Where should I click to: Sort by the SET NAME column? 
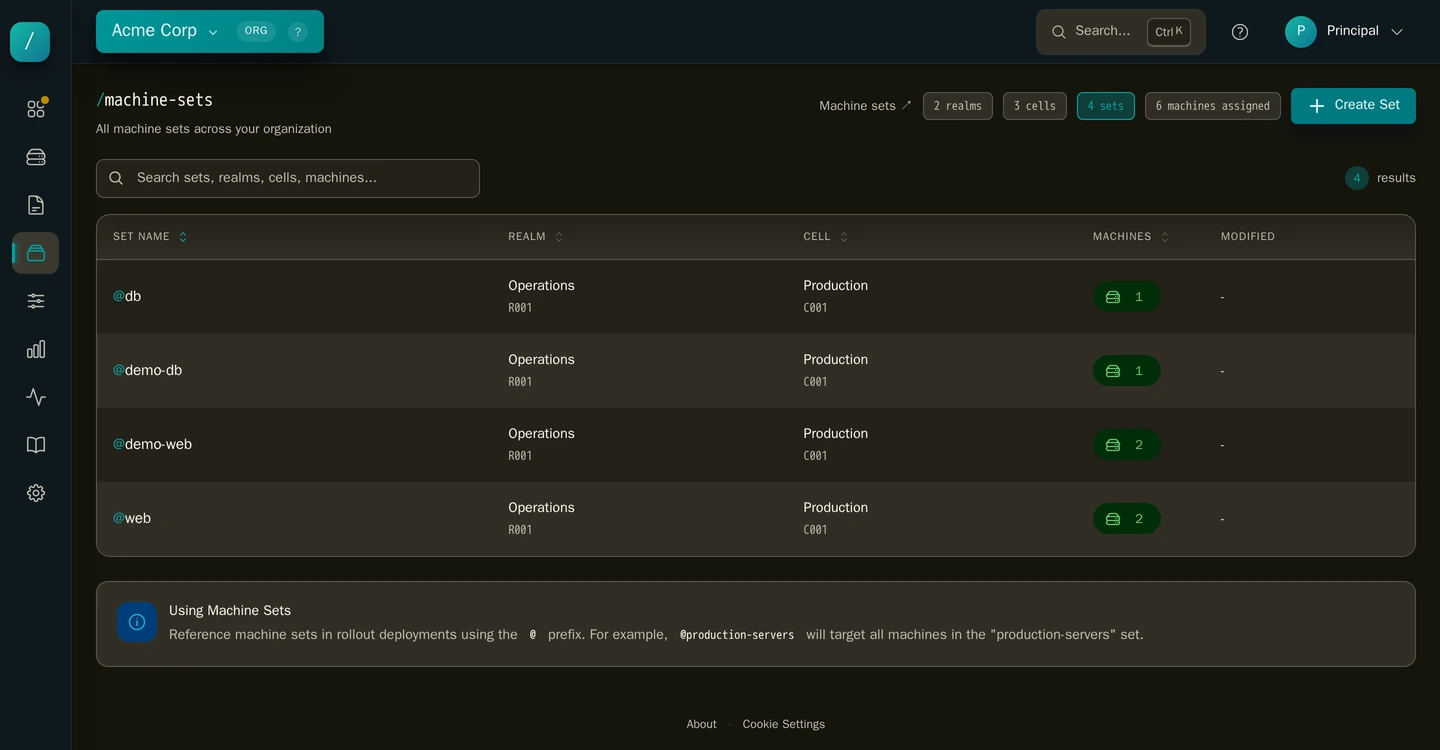coord(150,237)
